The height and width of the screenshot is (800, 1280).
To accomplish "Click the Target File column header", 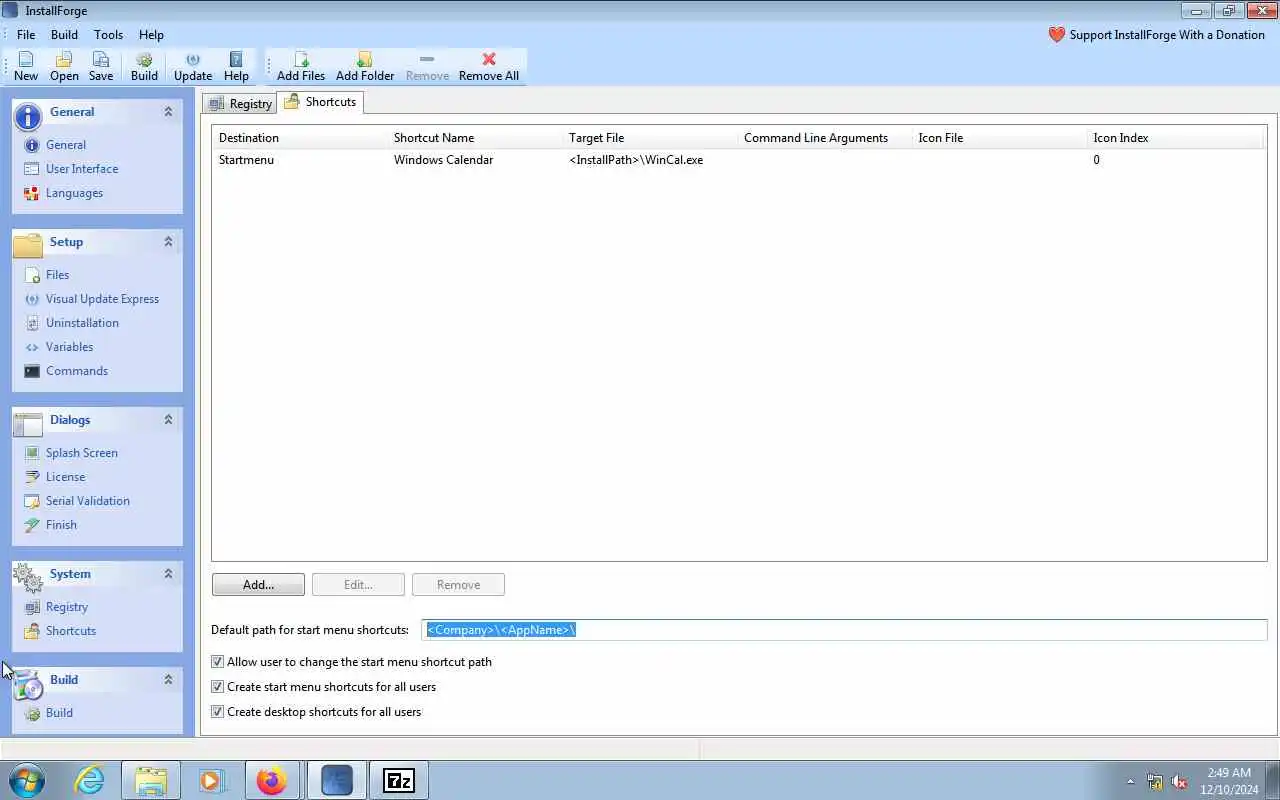I will click(x=650, y=138).
